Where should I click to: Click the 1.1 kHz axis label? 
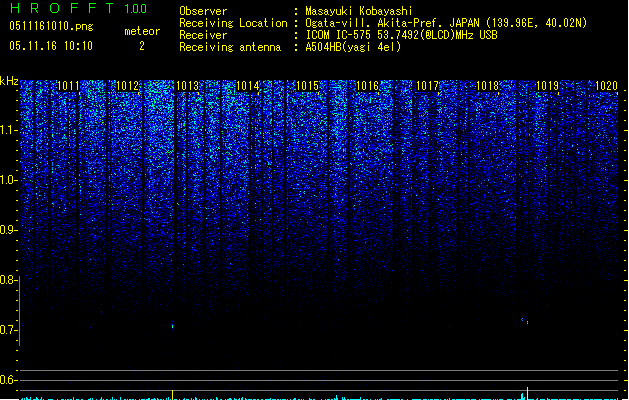(x=8, y=130)
